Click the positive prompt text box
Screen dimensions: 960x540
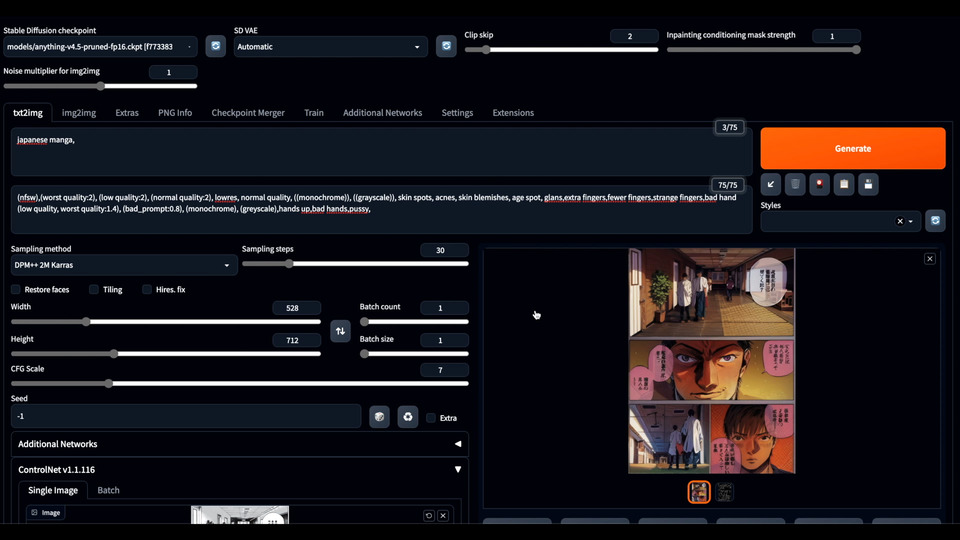pos(381,152)
